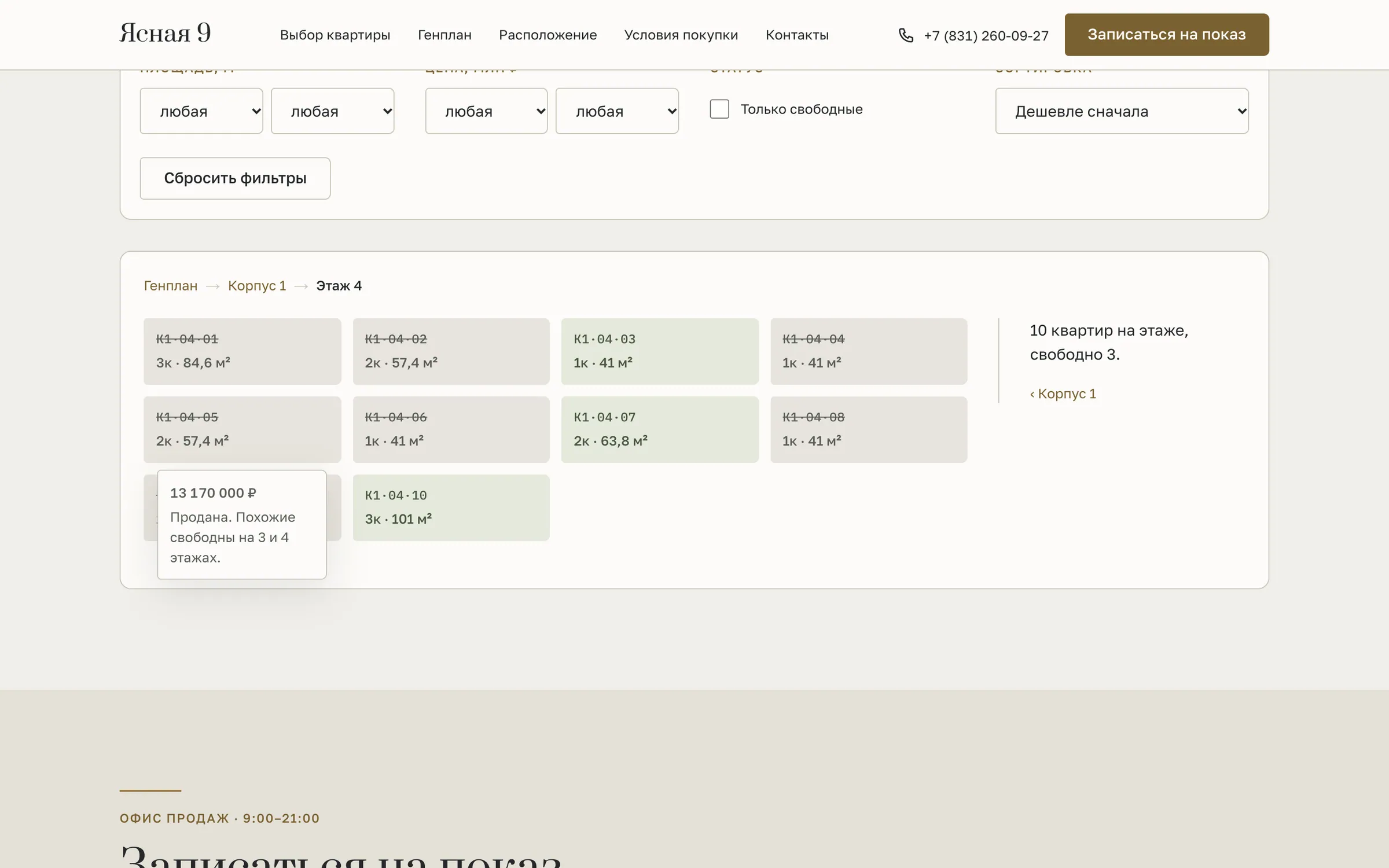Open 'Условия покупки' navigation item

[681, 35]
